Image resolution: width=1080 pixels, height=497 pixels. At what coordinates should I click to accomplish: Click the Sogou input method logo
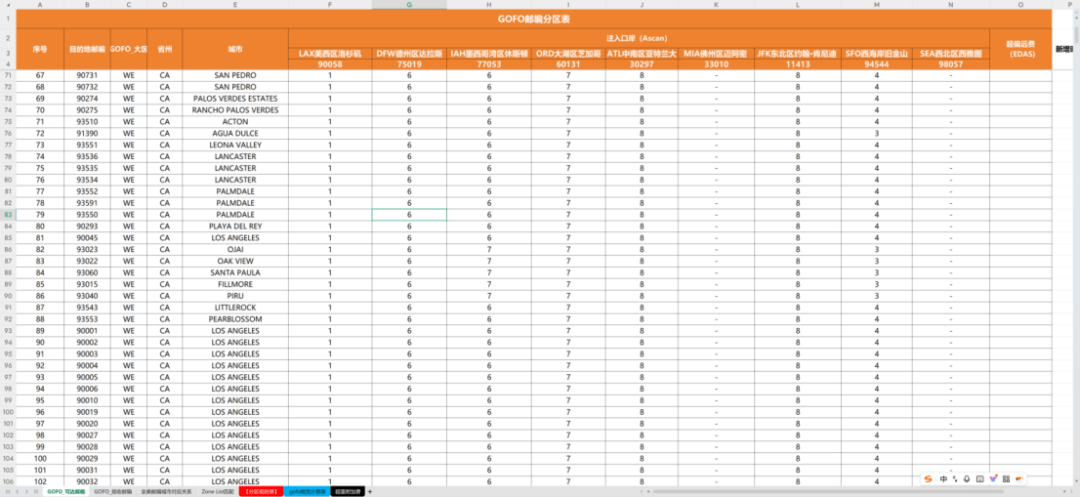point(929,479)
